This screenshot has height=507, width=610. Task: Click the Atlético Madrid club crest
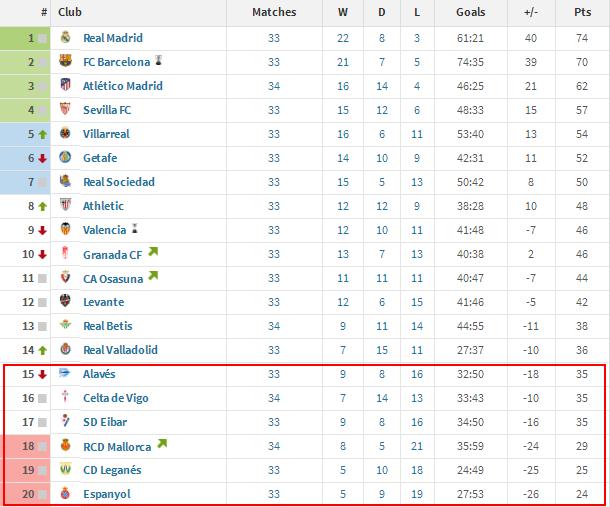65,86
